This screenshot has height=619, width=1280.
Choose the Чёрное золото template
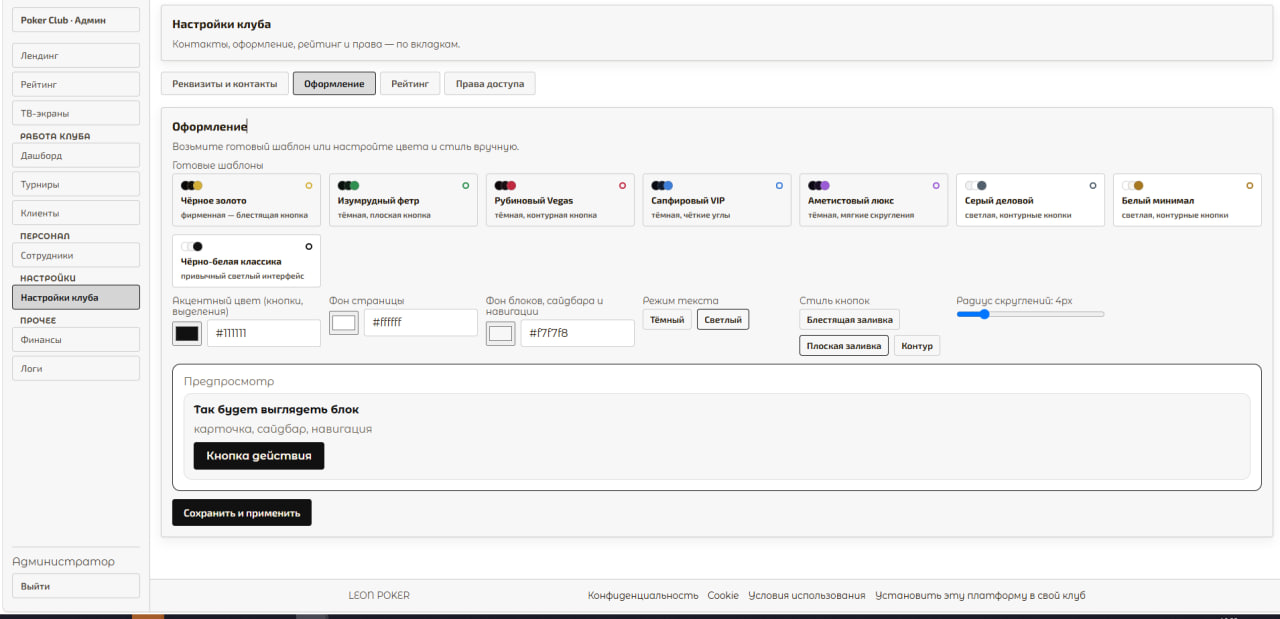pos(247,200)
